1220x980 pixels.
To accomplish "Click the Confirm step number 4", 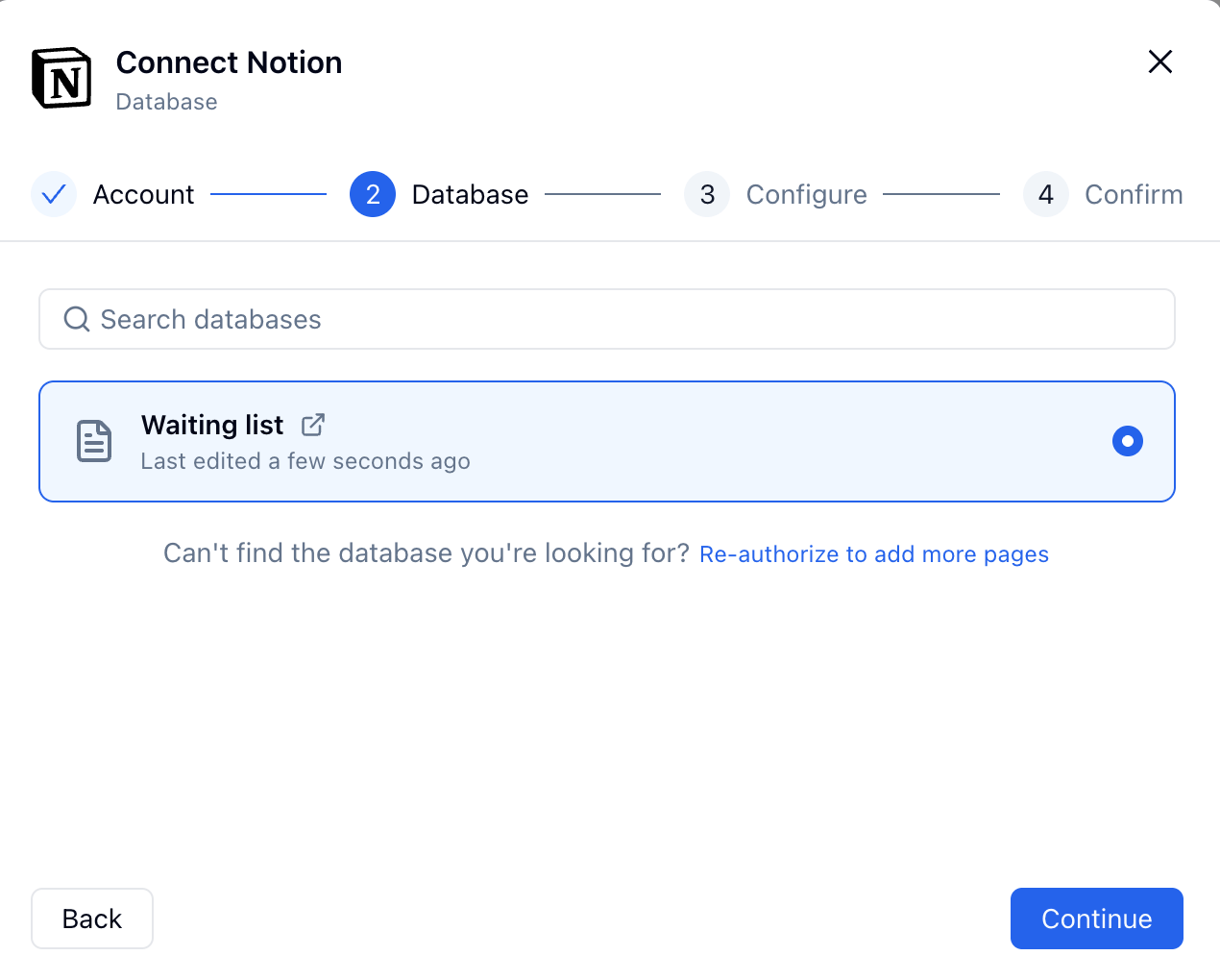I will pos(1046,194).
